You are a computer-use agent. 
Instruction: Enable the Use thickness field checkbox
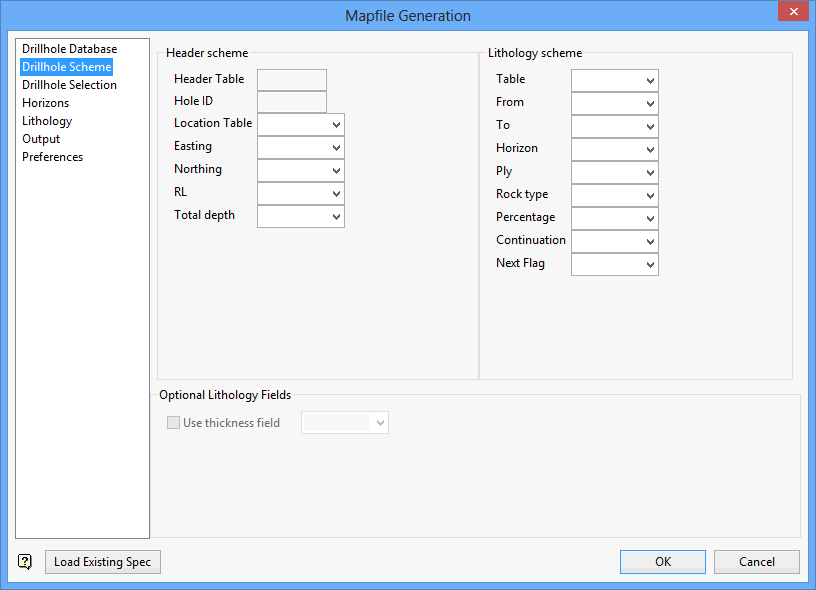point(174,423)
